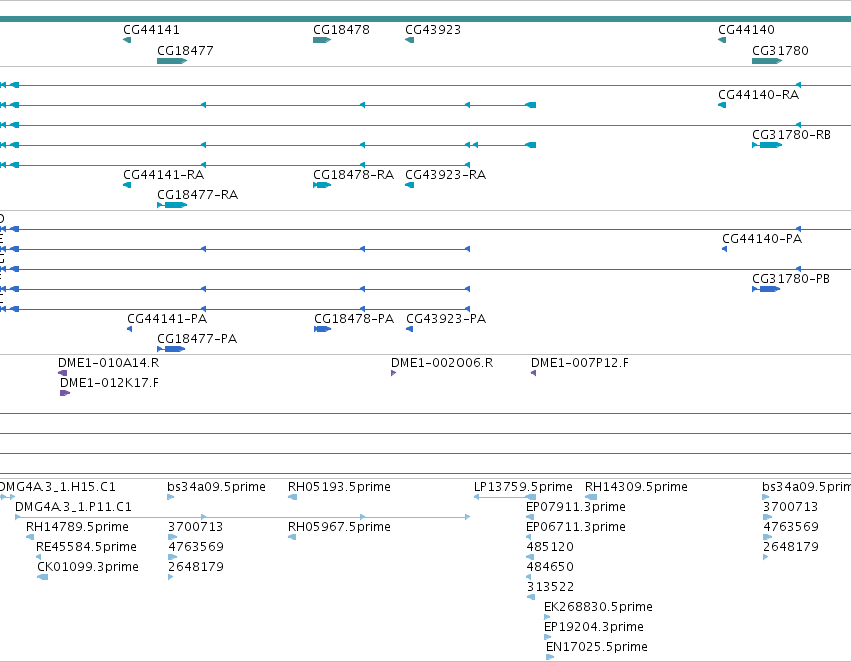Click the DME1-002O06.R feature label
Viewport: 851px width, 662px height.
[x=442, y=363]
